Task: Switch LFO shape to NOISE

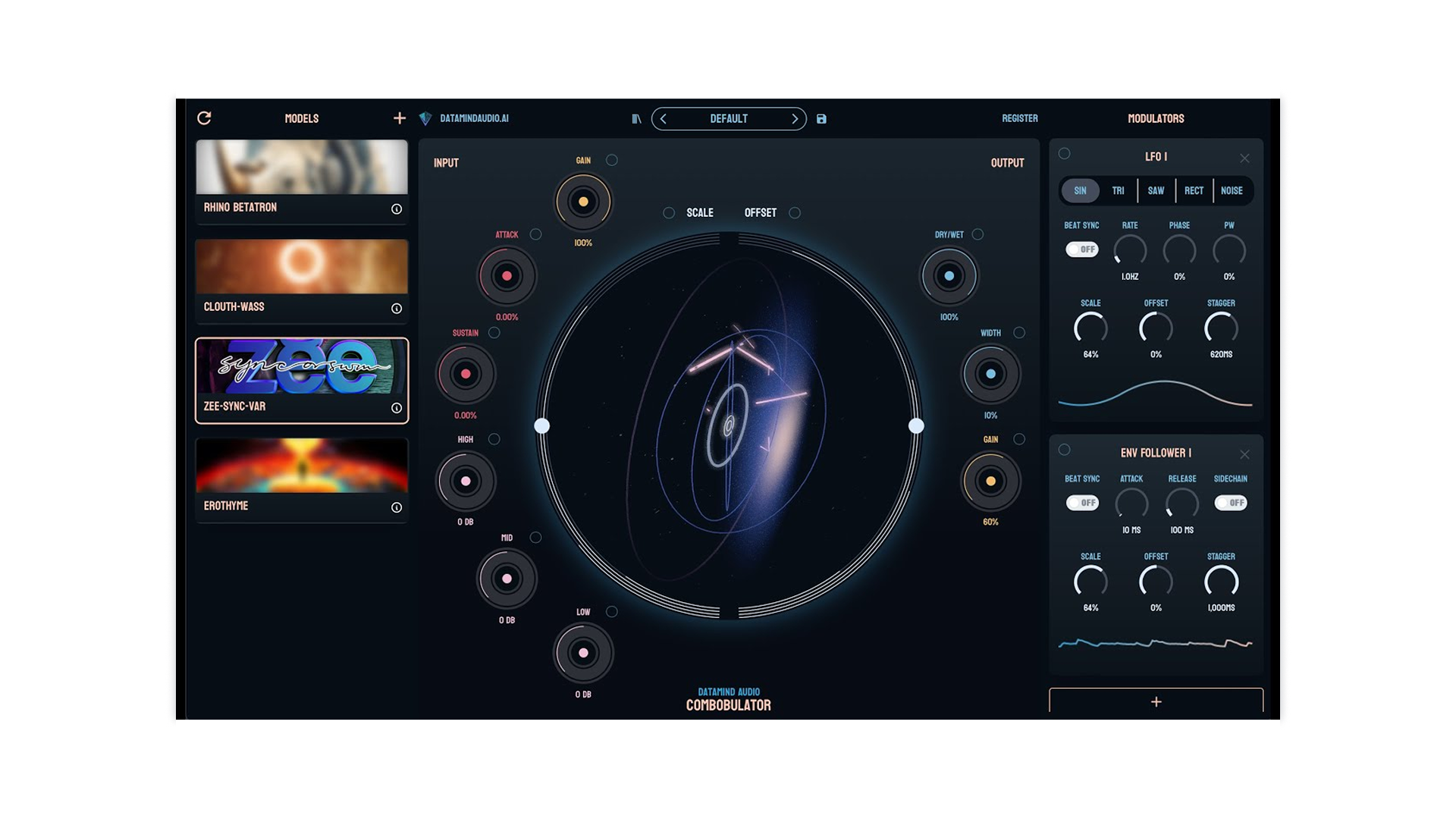Action: tap(1232, 191)
